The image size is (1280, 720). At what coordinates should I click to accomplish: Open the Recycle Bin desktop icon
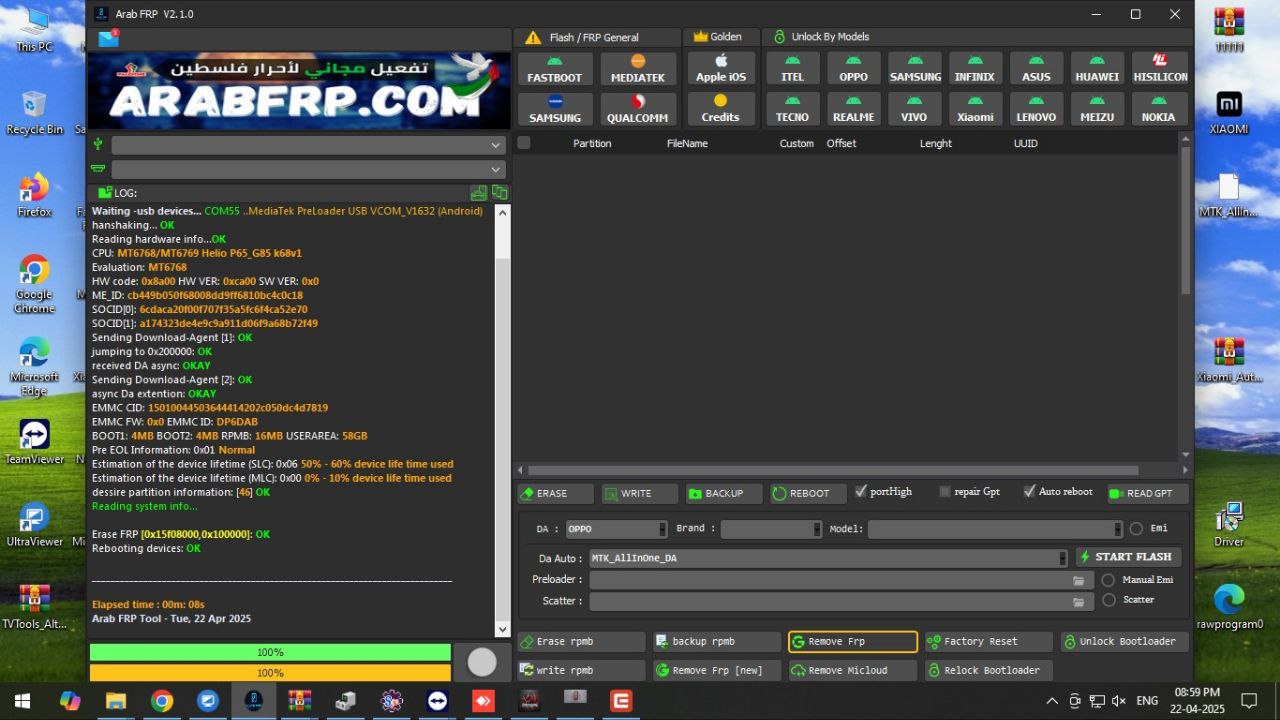point(34,113)
